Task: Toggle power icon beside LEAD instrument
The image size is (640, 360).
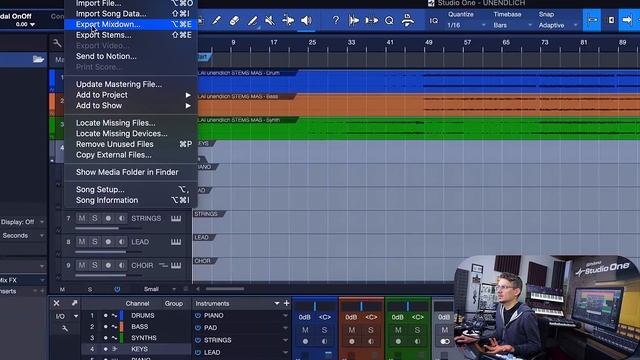Action: [198, 352]
